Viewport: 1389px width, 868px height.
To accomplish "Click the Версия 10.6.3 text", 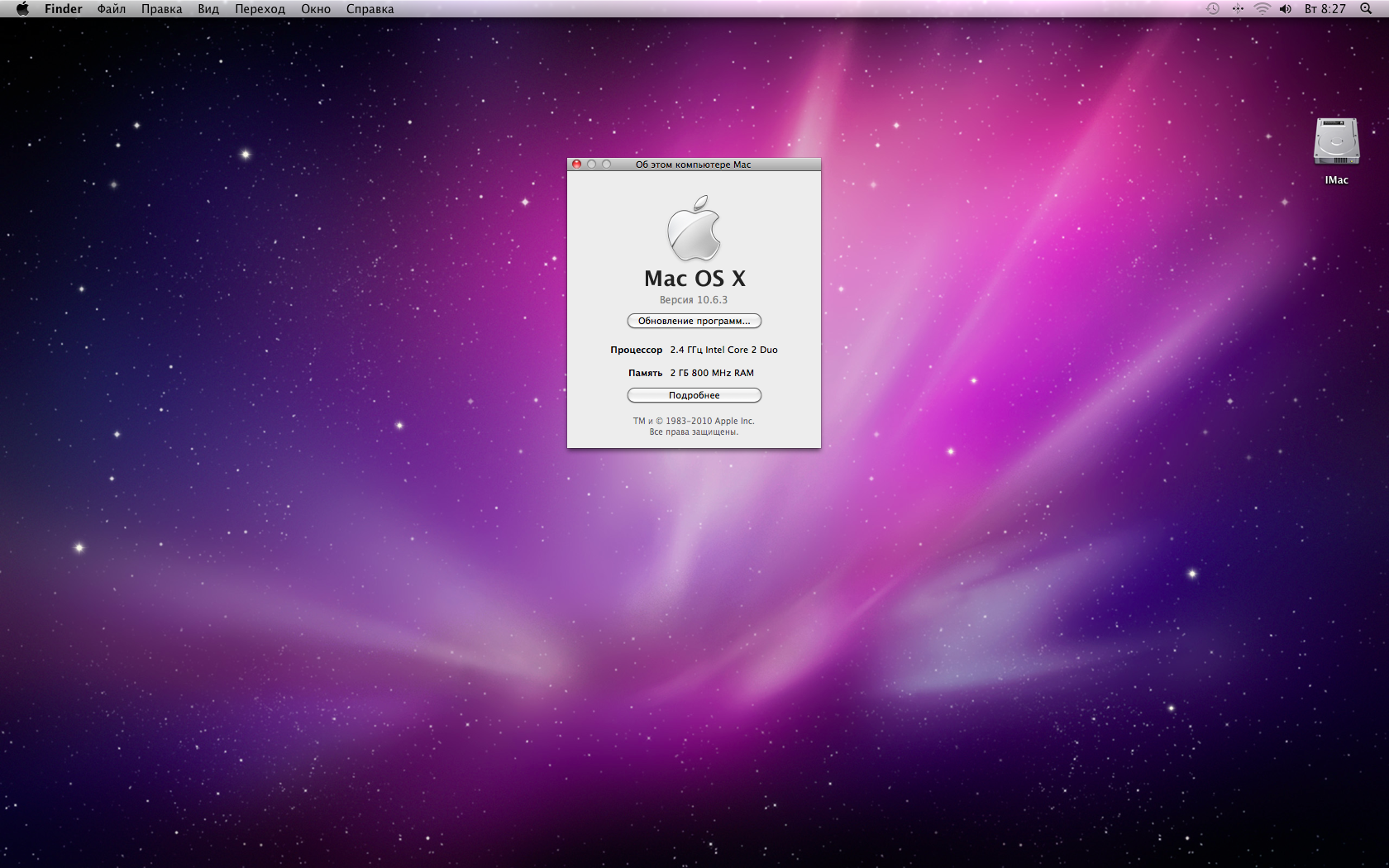I will pyautogui.click(x=693, y=300).
